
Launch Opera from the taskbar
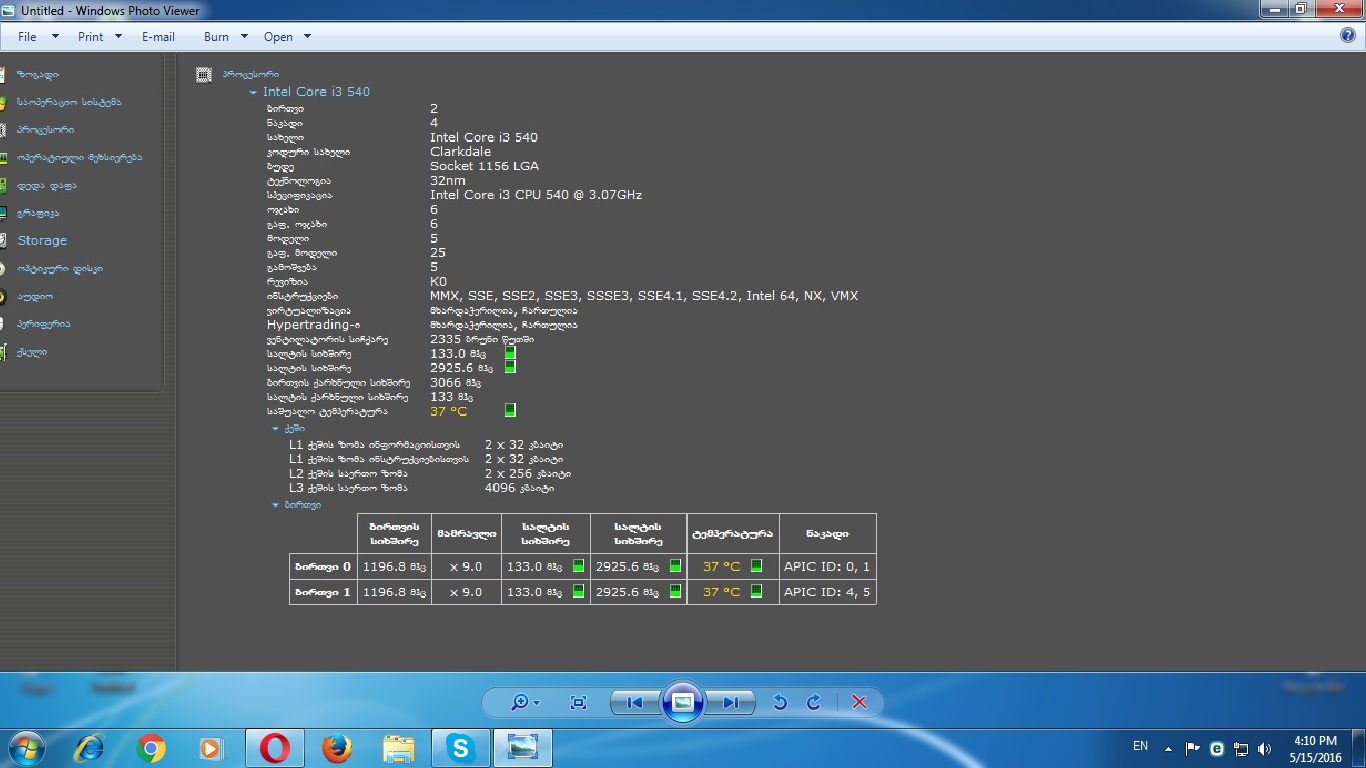pyautogui.click(x=275, y=748)
